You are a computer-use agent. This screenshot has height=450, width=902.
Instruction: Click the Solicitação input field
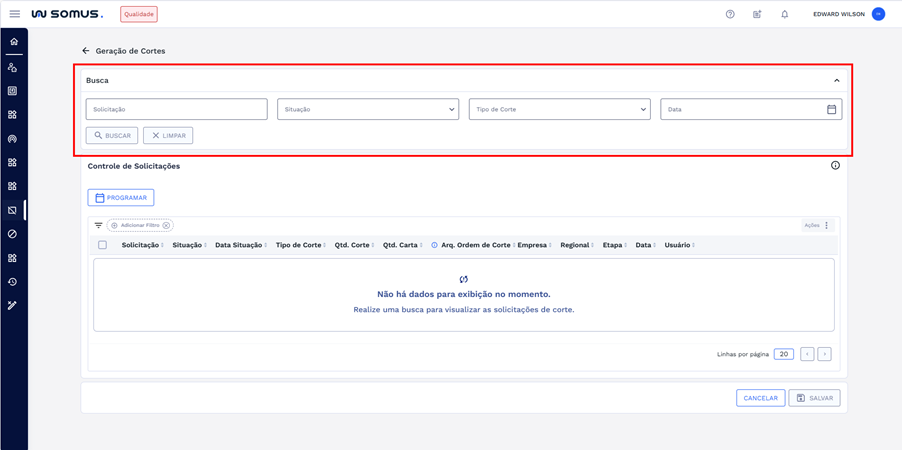[176, 109]
